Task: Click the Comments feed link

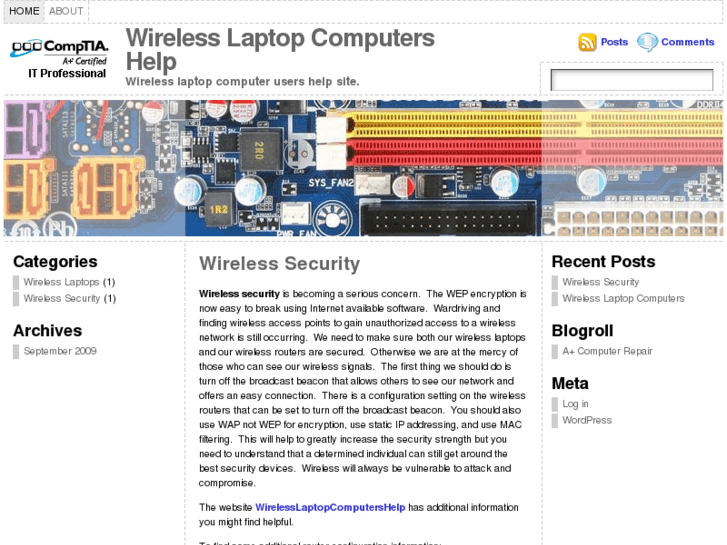Action: click(687, 42)
